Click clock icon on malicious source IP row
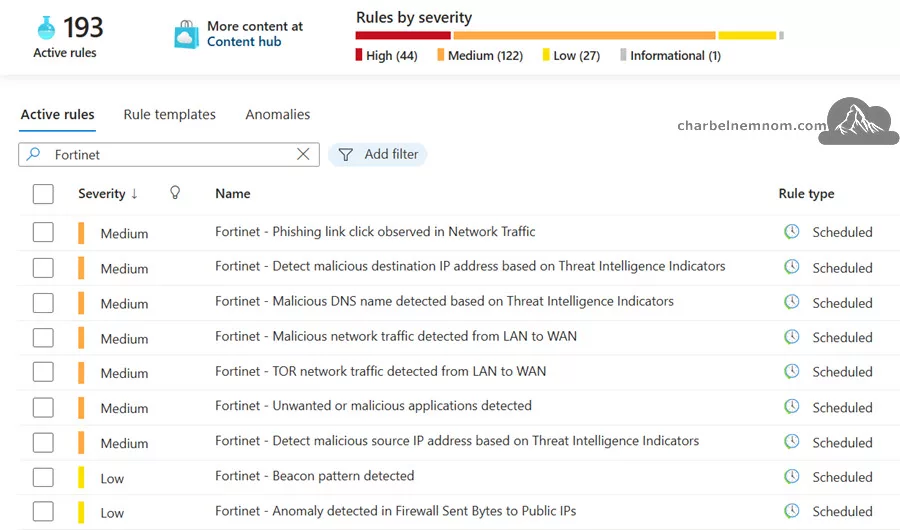Viewport: 900px width, 530px height. [792, 442]
